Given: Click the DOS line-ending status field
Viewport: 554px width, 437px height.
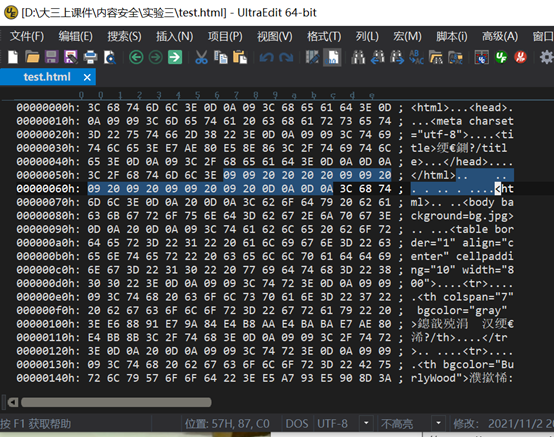Looking at the screenshot, I should 297,423.
